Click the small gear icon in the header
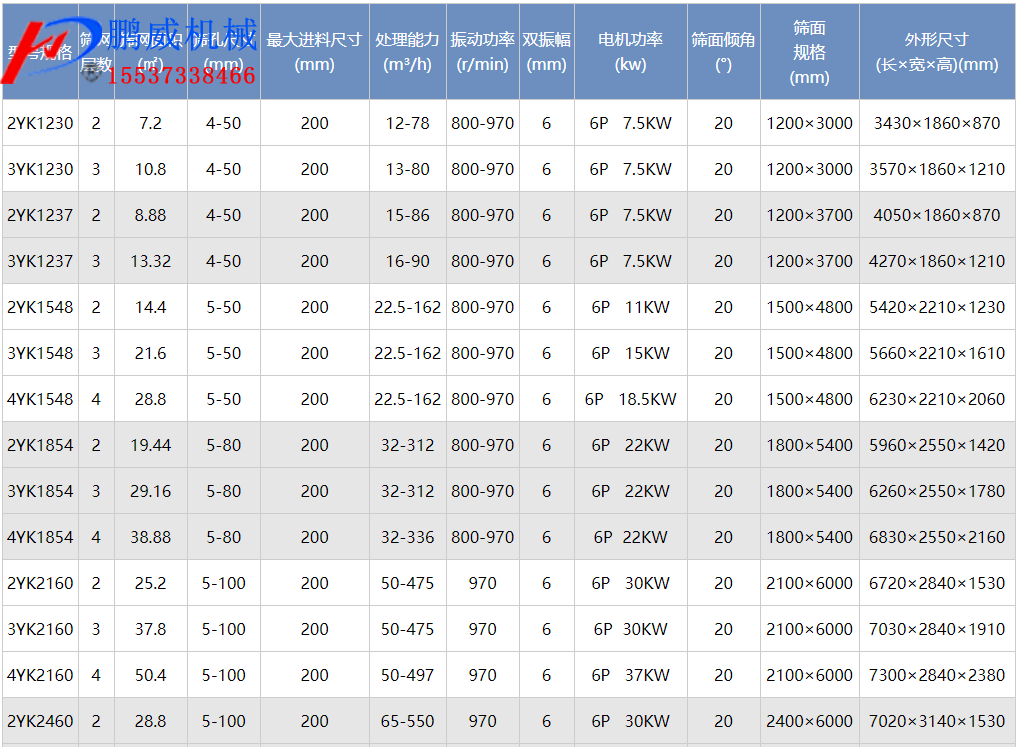Screen dimensions: 1017x747 point(89,73)
